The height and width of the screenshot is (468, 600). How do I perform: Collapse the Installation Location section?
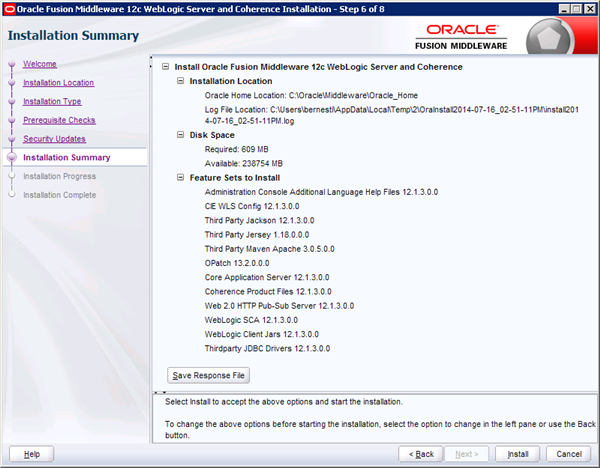[180, 81]
